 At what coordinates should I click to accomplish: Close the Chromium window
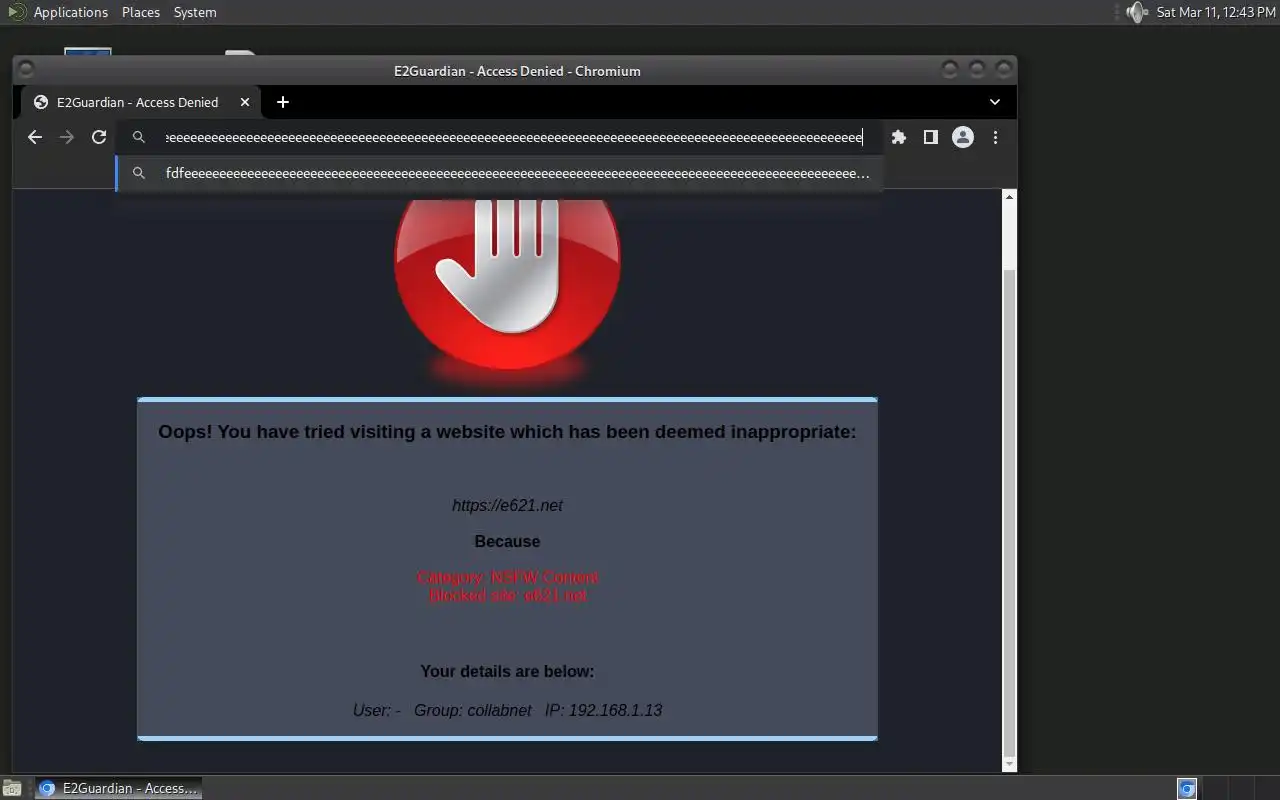(1004, 69)
